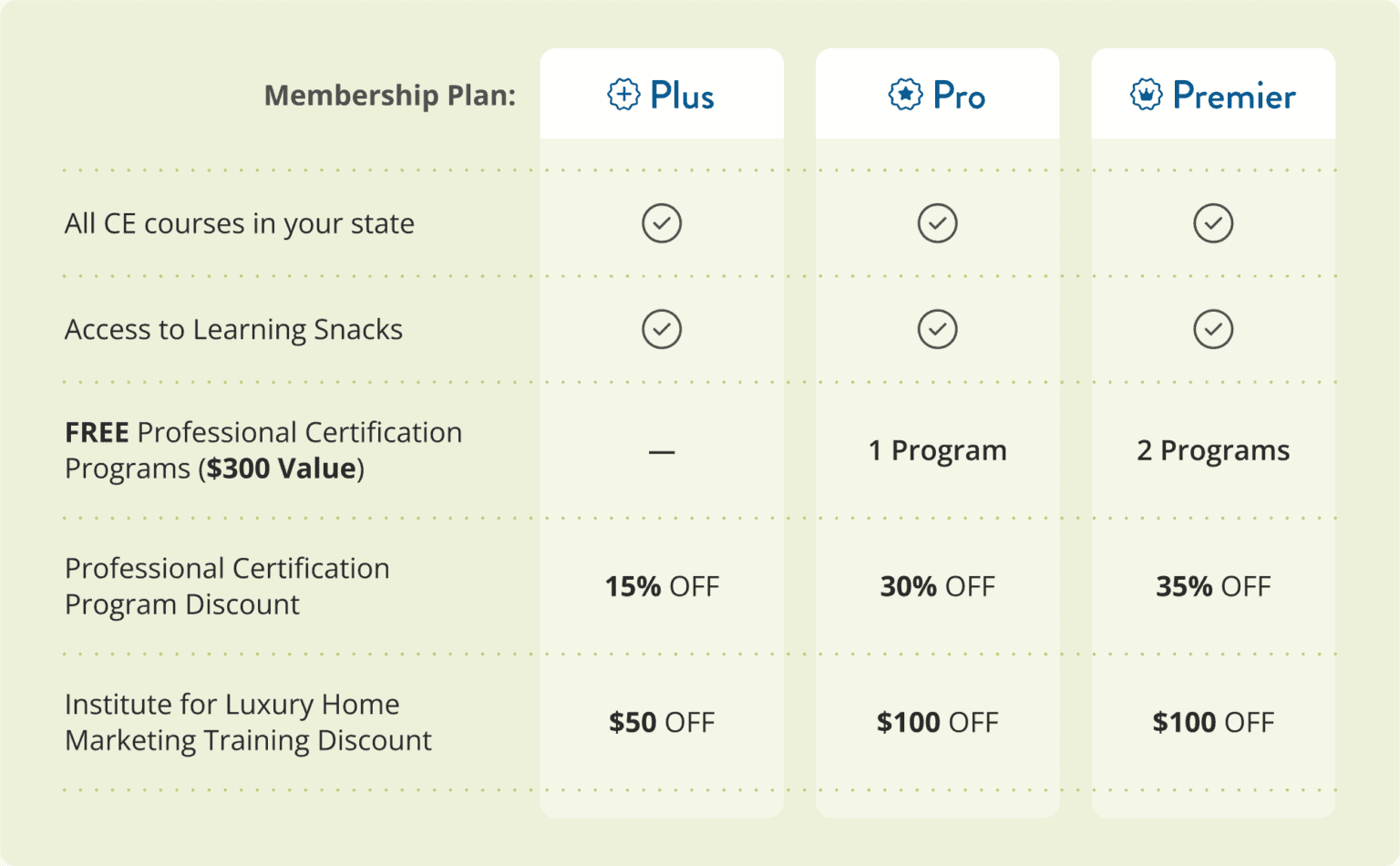Select the Premier plan header
The height and width of the screenshot is (866, 1400).
[1213, 94]
